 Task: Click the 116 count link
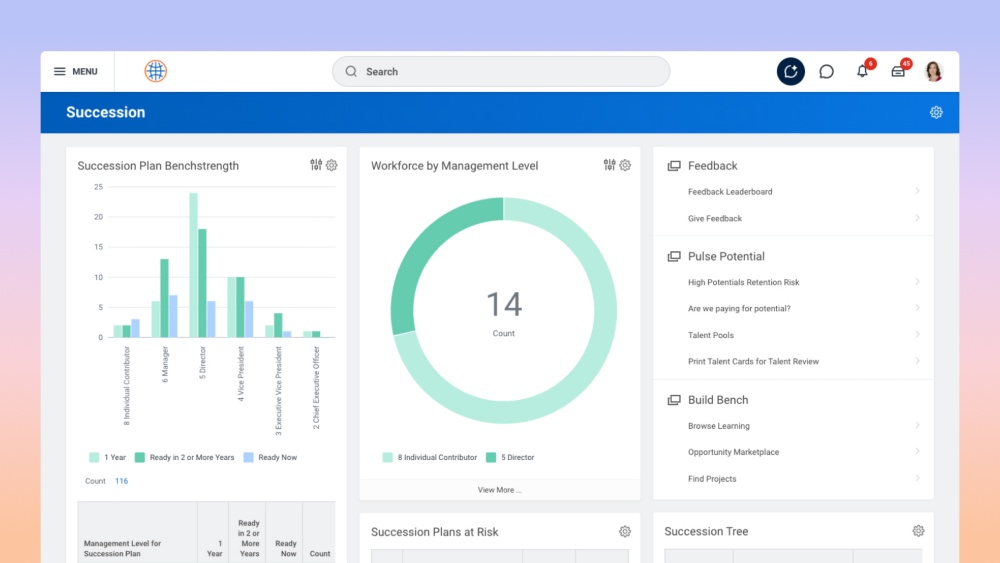click(121, 481)
